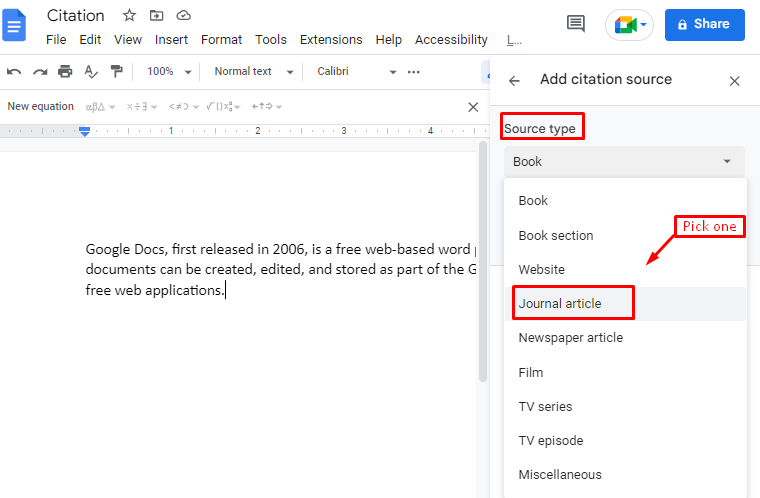Run spelling and grammar check
760x498 pixels.
91,72
